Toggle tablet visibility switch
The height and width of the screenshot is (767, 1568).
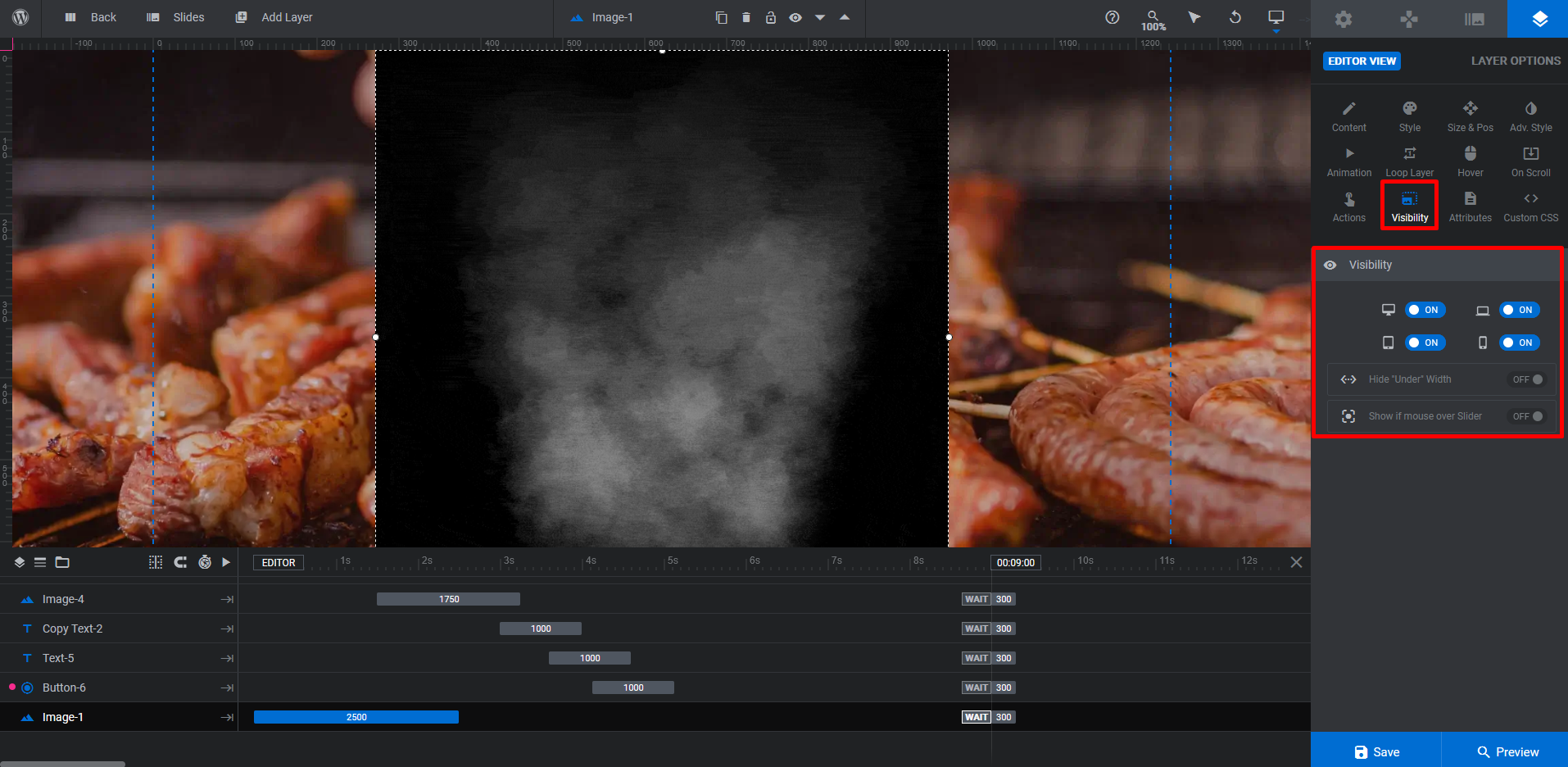pos(1425,343)
